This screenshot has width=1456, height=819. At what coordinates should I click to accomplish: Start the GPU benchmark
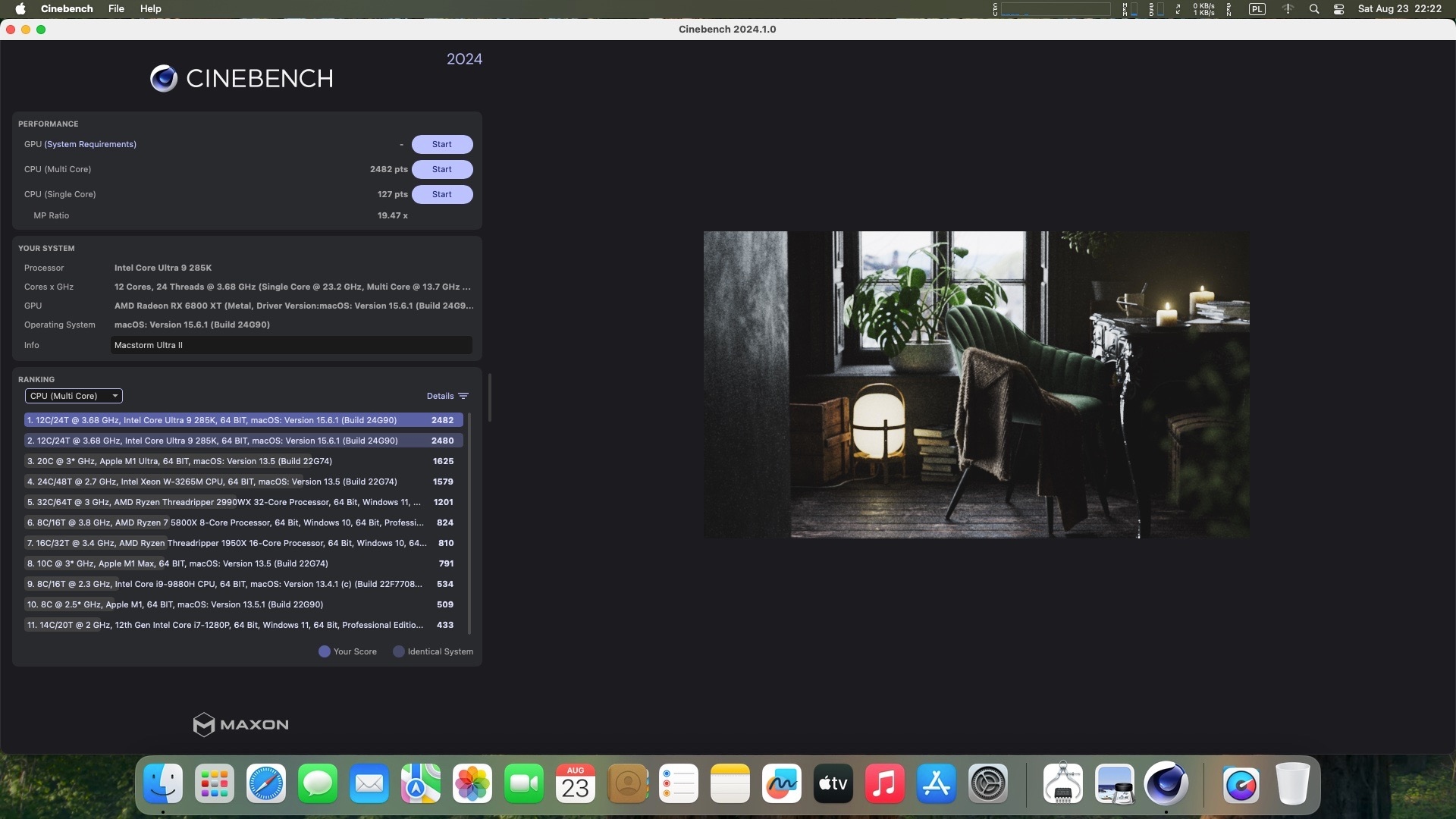[442, 144]
